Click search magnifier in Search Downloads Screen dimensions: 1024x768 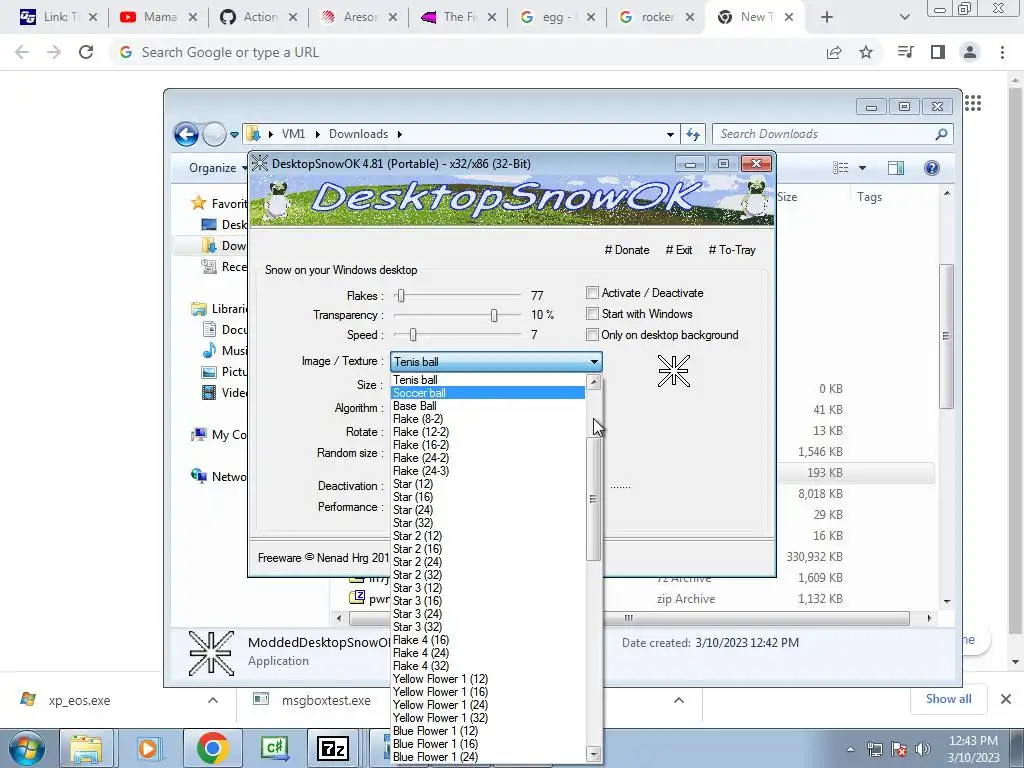point(941,135)
